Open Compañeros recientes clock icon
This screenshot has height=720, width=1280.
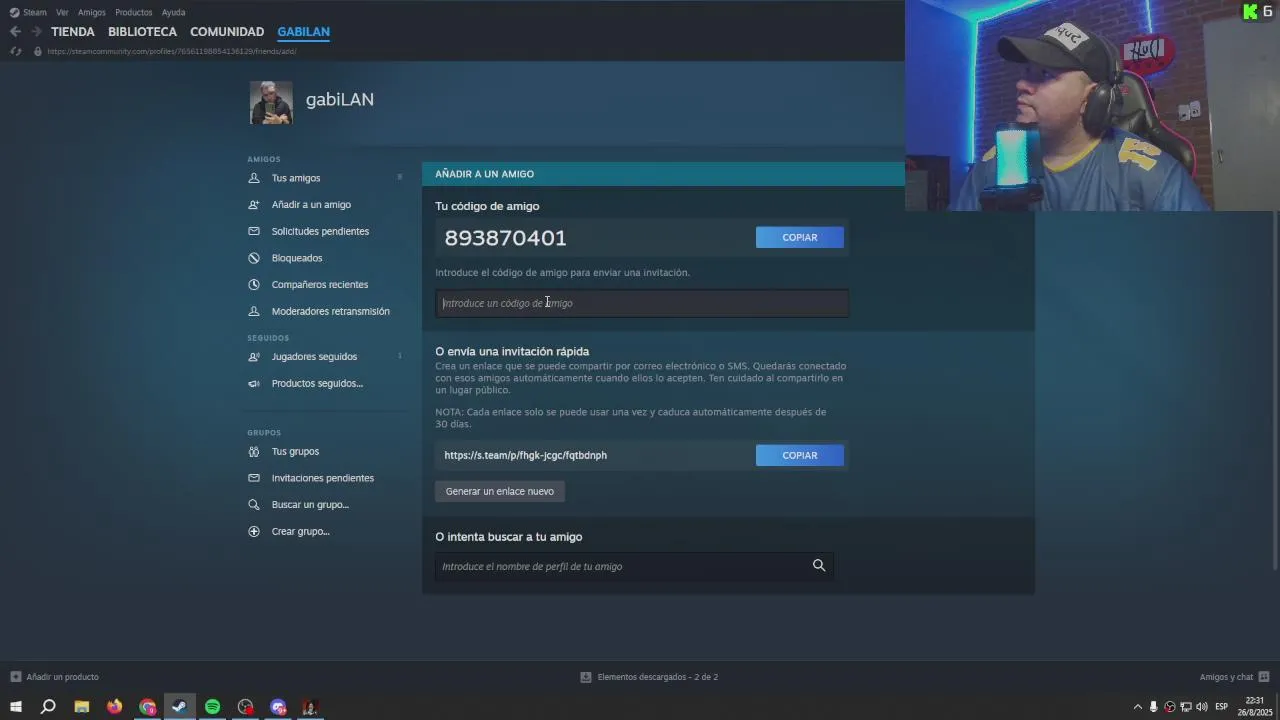[x=254, y=285]
